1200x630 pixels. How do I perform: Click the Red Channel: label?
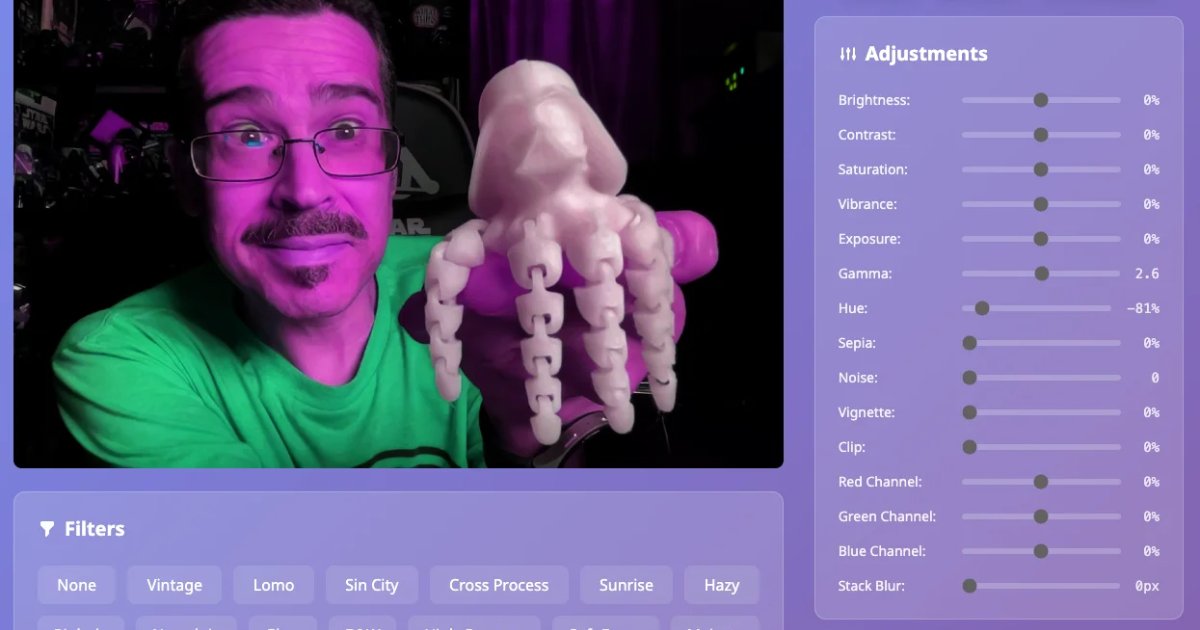point(880,482)
